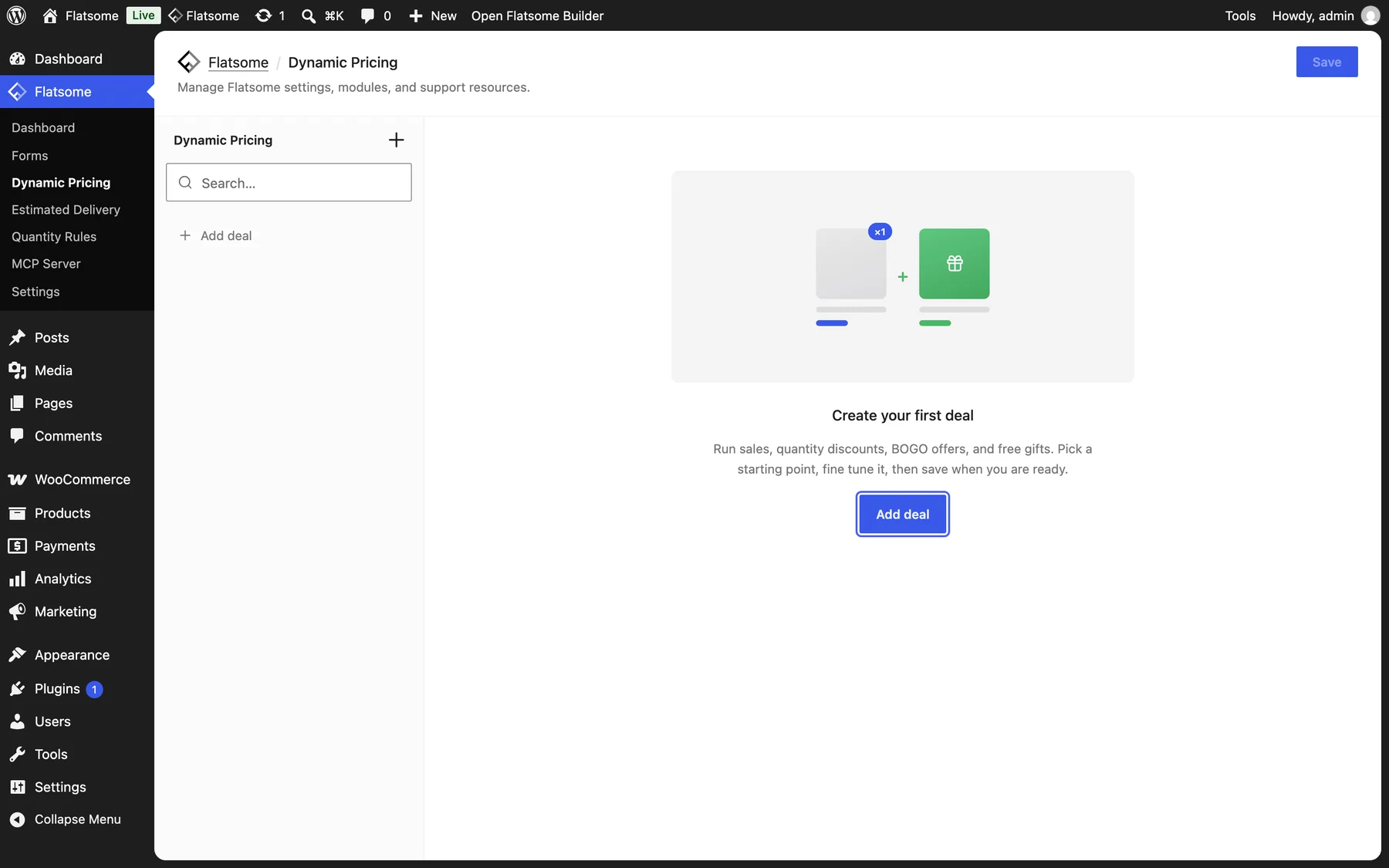This screenshot has width=1389, height=868.
Task: Click the Collapse Menu arrow icon
Action: [x=17, y=819]
